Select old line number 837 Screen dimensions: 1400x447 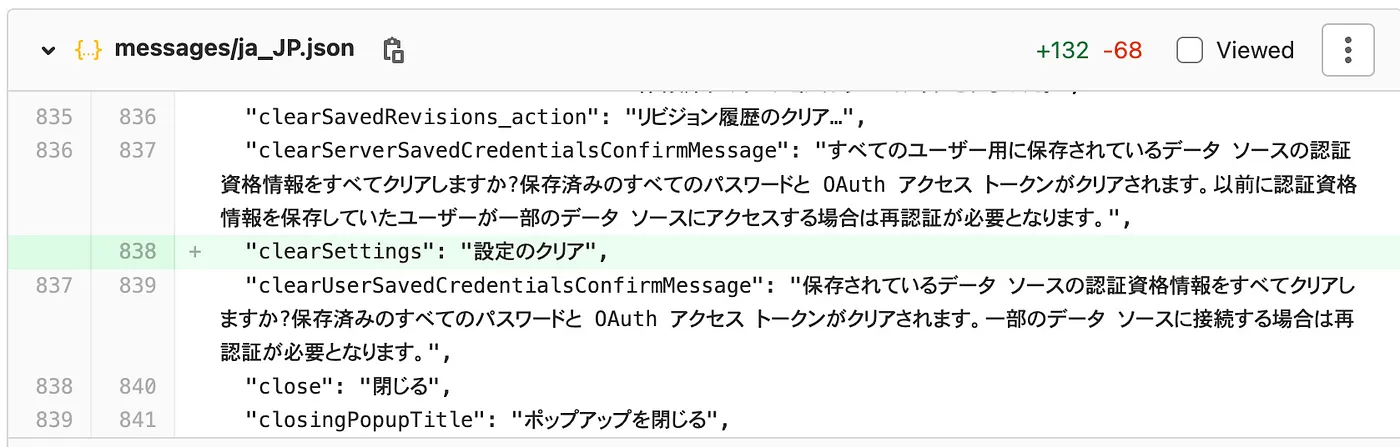click(x=54, y=286)
